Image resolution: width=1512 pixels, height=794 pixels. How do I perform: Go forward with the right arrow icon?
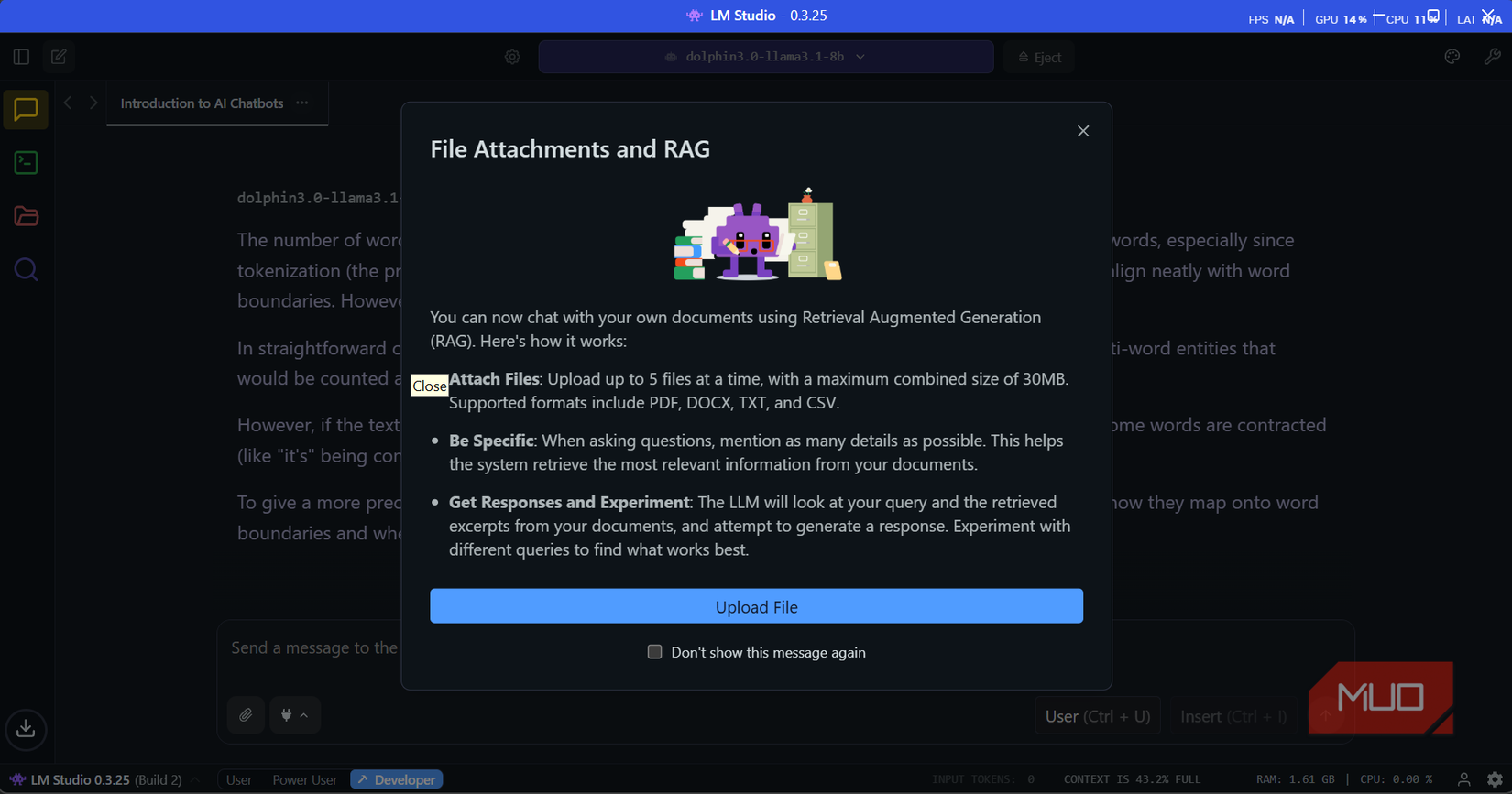tap(93, 103)
